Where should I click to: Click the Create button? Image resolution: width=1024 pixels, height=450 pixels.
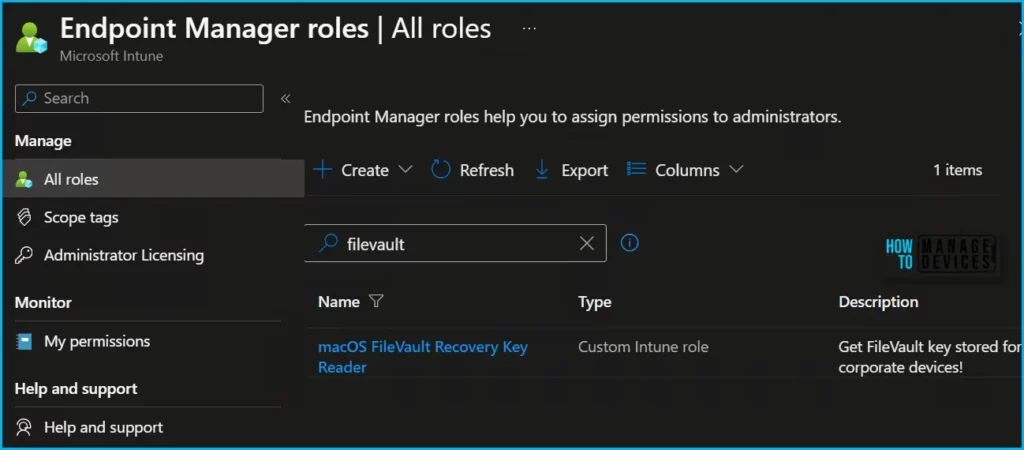pyautogui.click(x=363, y=170)
